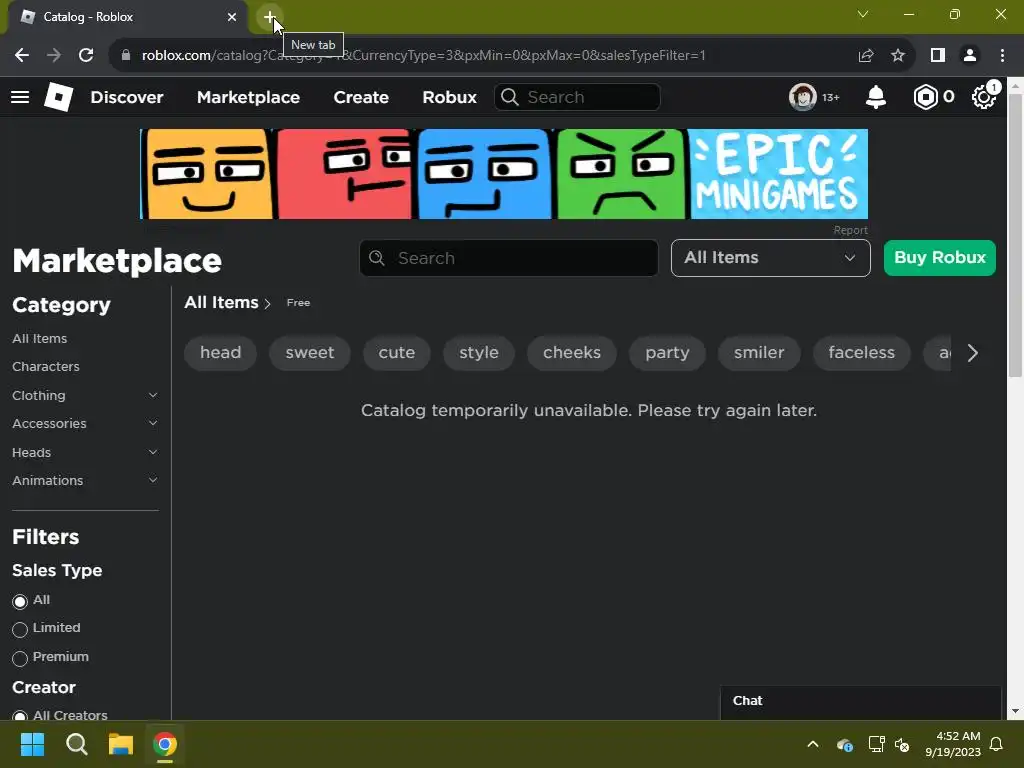Select the Premium sales type radio
Viewport: 1024px width, 768px height.
(x=20, y=658)
